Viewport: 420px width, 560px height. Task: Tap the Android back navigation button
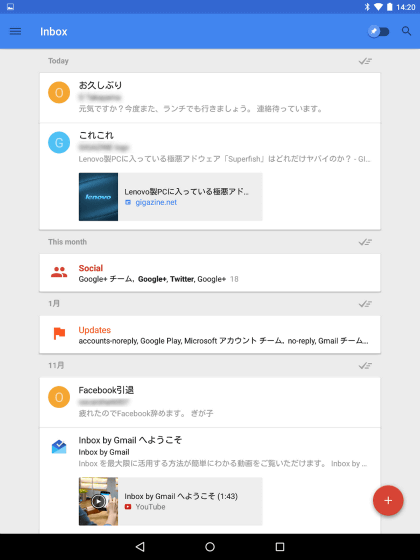[x=140, y=547]
